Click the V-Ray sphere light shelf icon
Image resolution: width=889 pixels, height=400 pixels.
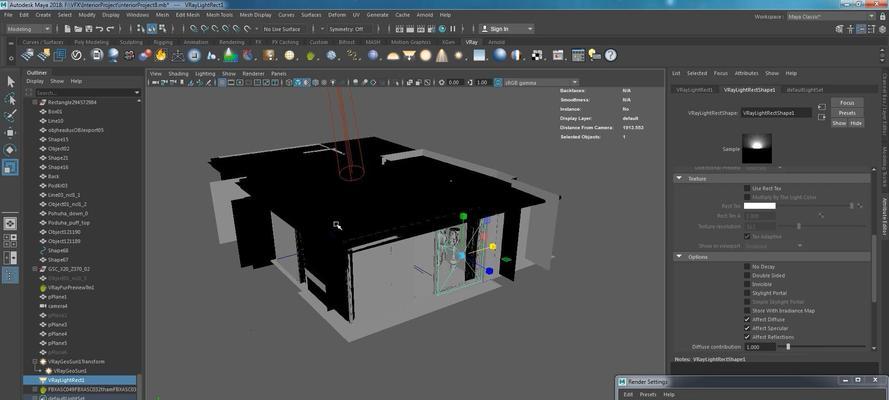(425, 55)
